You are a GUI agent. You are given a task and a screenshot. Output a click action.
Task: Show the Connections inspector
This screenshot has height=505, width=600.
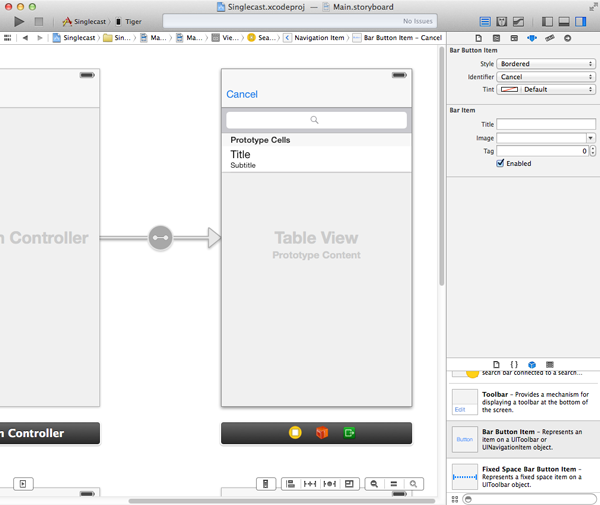tap(567, 38)
